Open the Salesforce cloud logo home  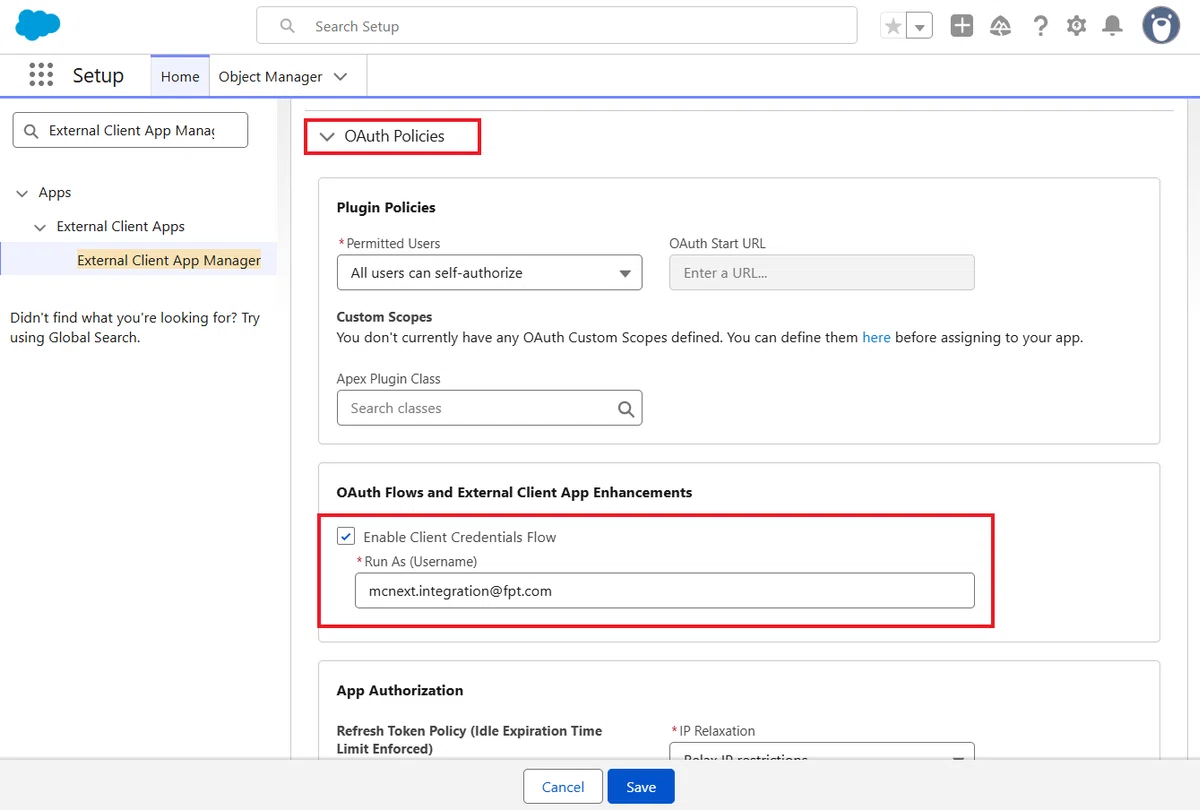(38, 25)
